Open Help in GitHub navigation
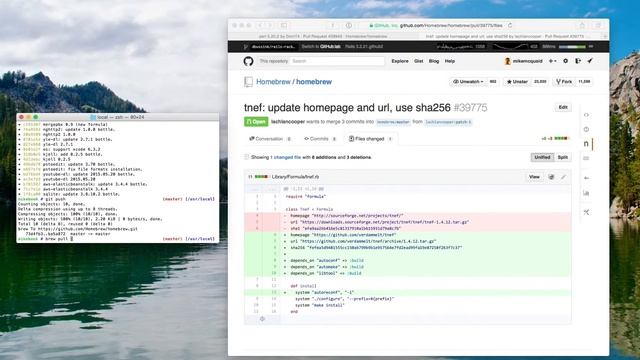This screenshot has width=640, height=360. [449, 61]
